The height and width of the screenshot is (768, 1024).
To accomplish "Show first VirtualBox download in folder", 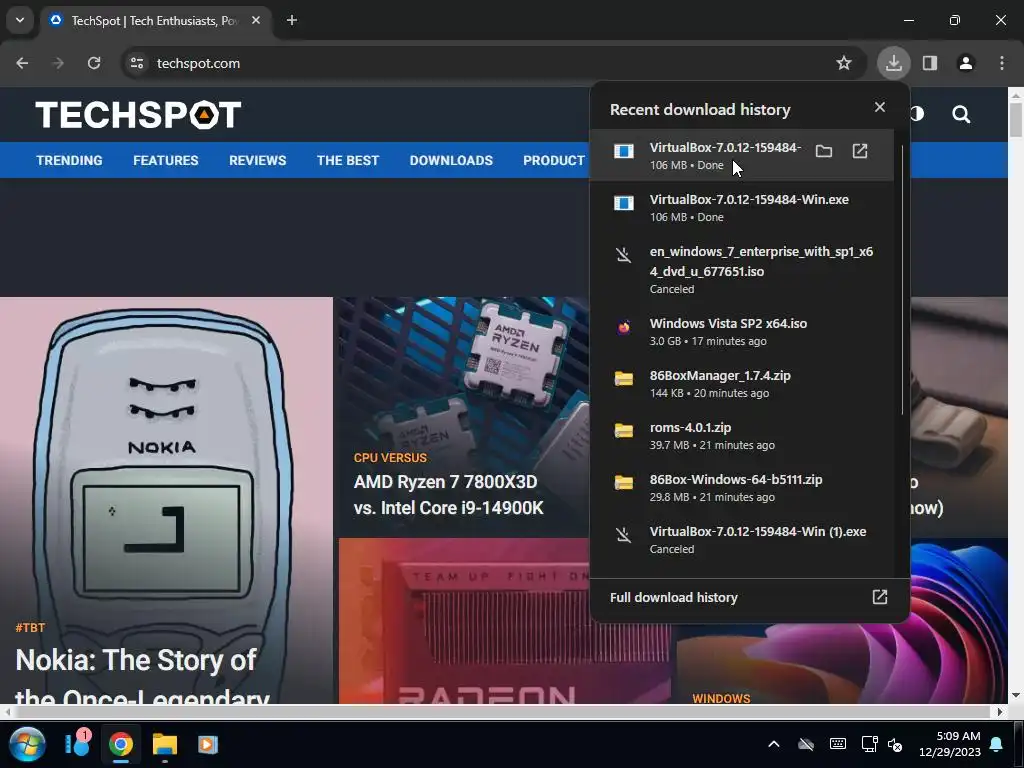I will click(x=824, y=152).
